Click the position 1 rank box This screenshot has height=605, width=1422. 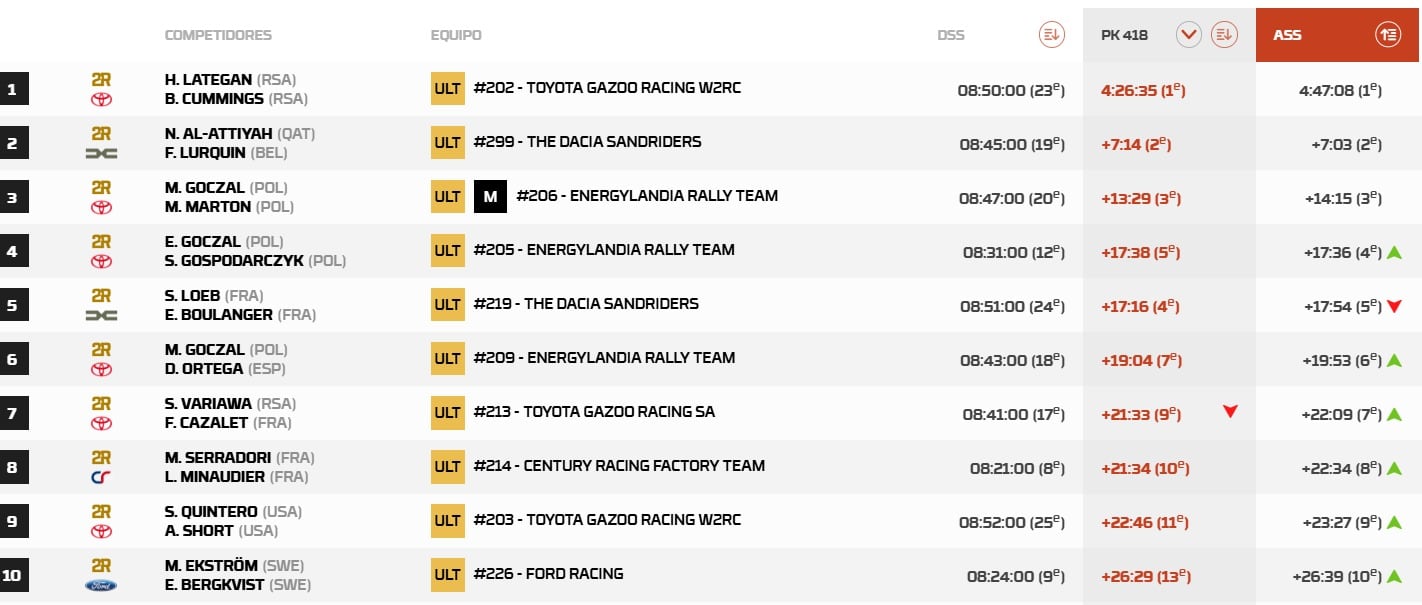(x=13, y=89)
